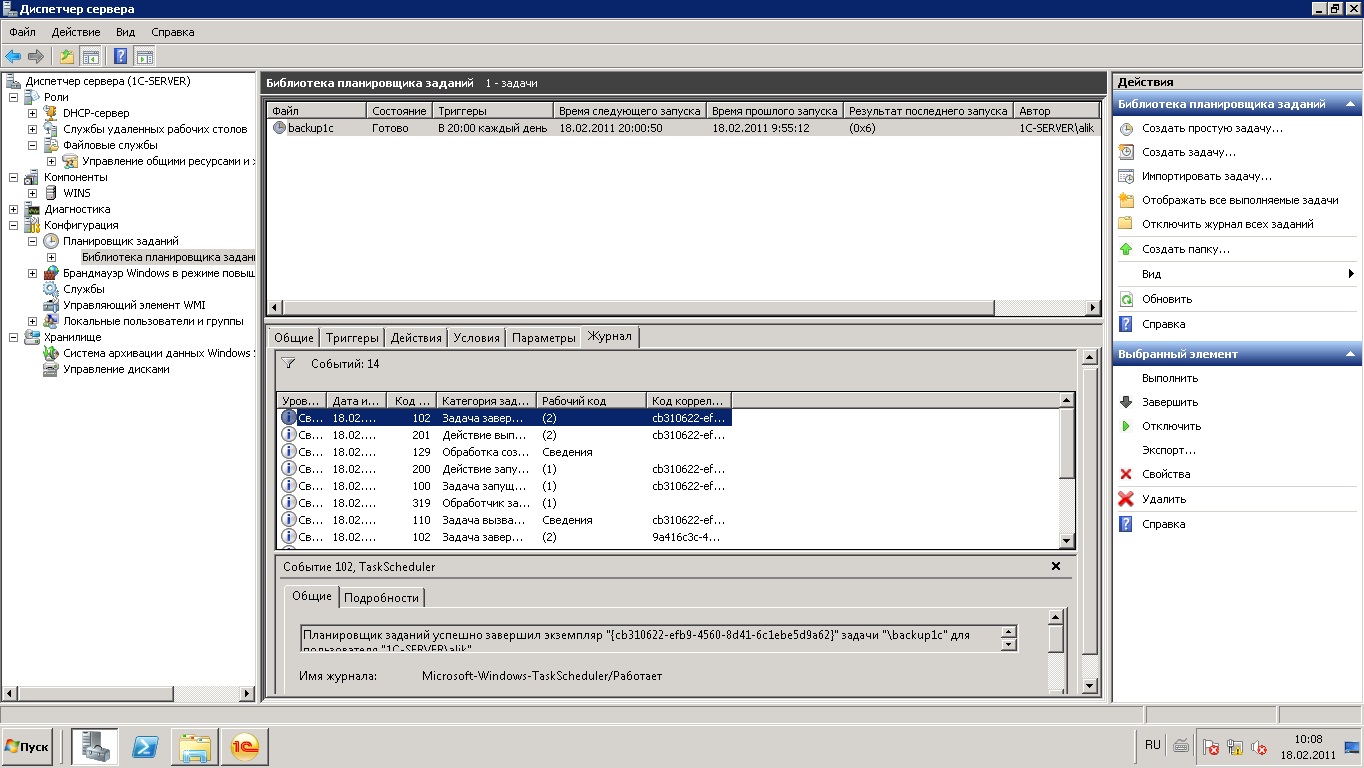Collapse the Файловые службы tree node
This screenshot has width=1364, height=768.
tap(32, 145)
